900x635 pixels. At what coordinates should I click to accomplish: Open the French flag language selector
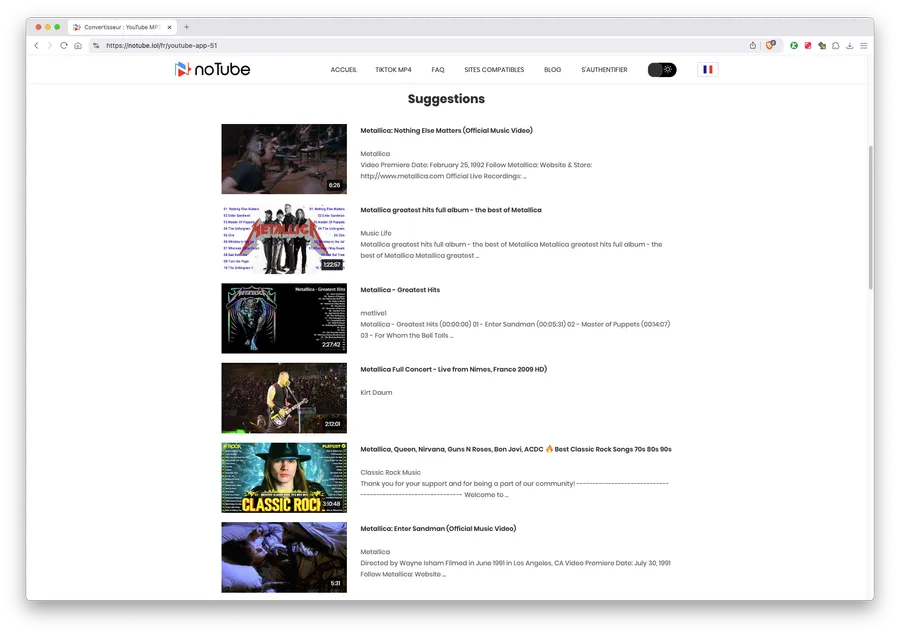[708, 69]
